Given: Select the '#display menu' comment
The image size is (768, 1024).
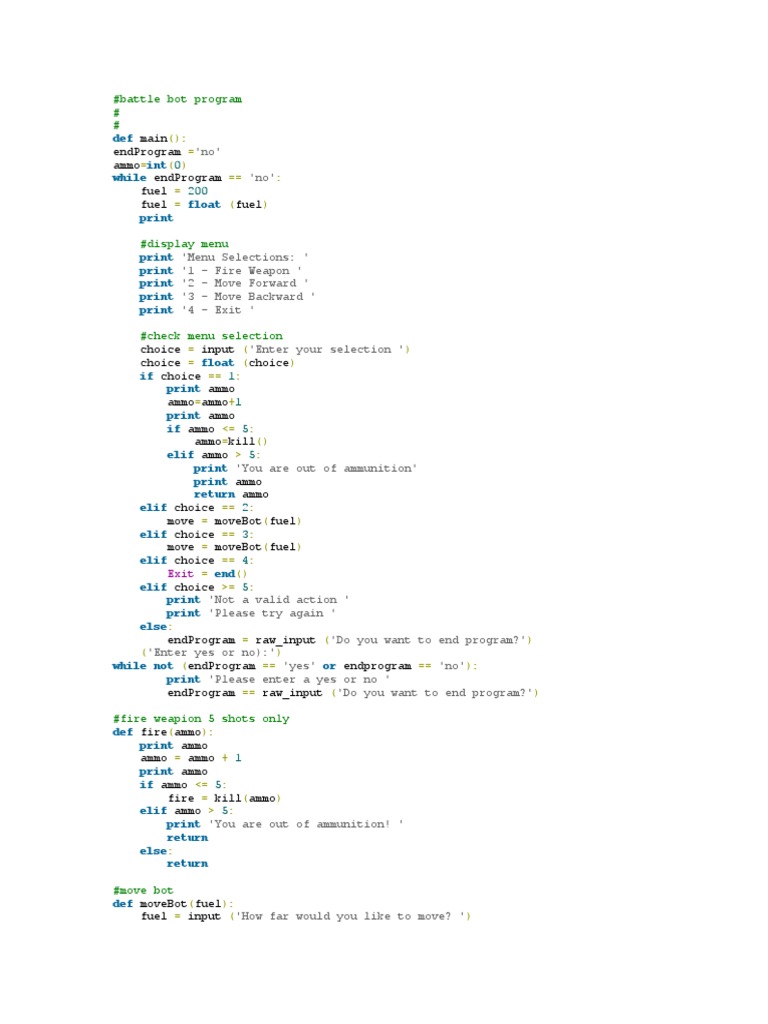Looking at the screenshot, I should 184,244.
